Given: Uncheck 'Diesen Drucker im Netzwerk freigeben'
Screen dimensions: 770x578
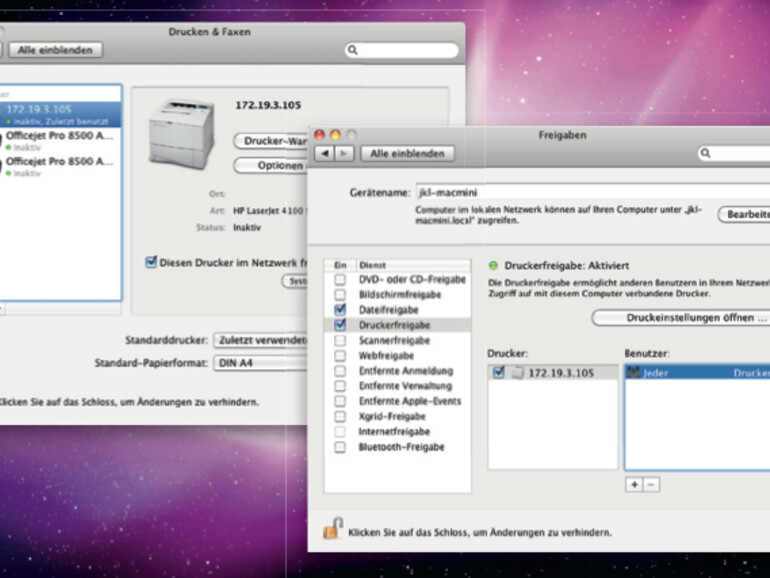Looking at the screenshot, I should 151,262.
